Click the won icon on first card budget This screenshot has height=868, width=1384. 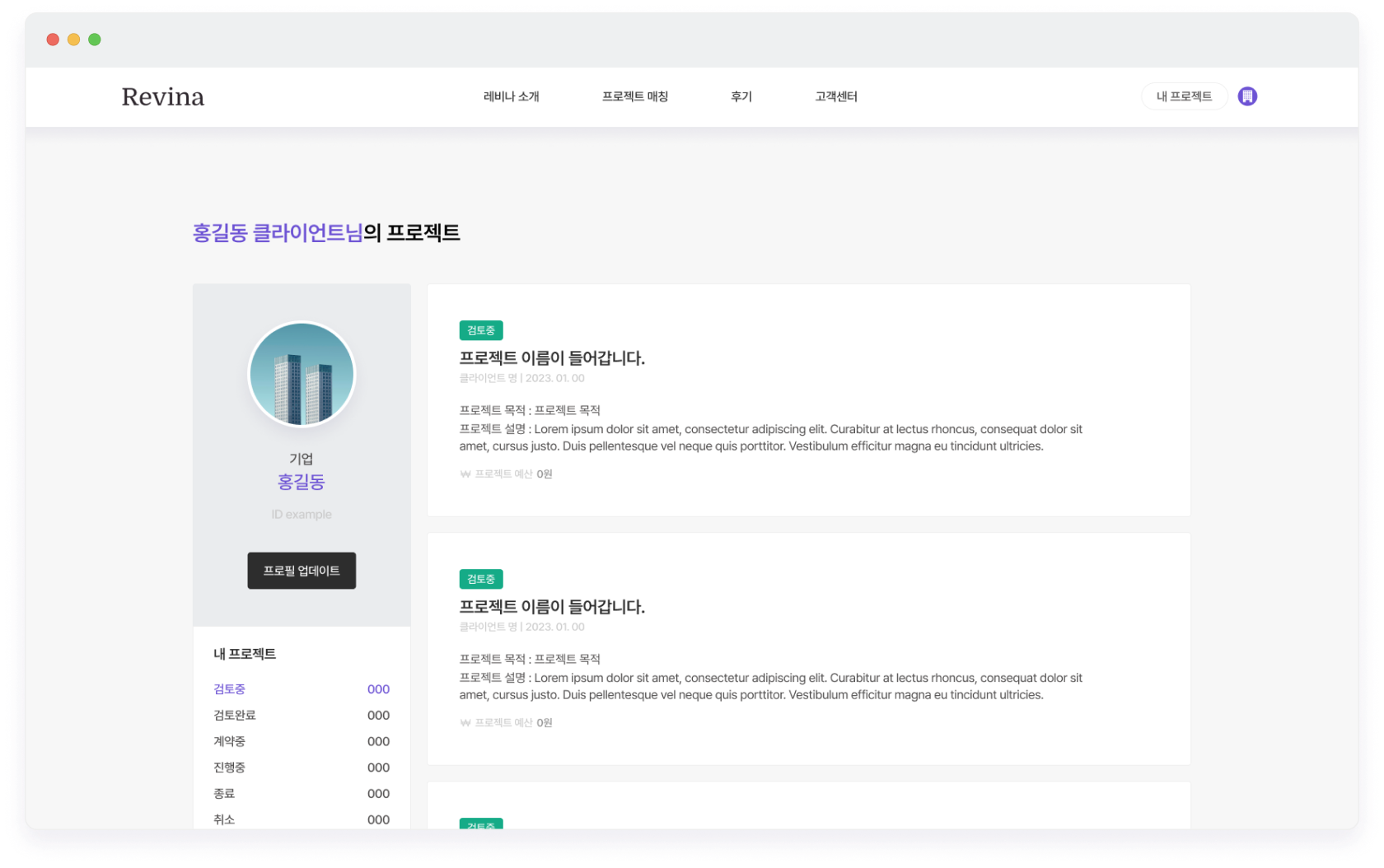tap(465, 474)
